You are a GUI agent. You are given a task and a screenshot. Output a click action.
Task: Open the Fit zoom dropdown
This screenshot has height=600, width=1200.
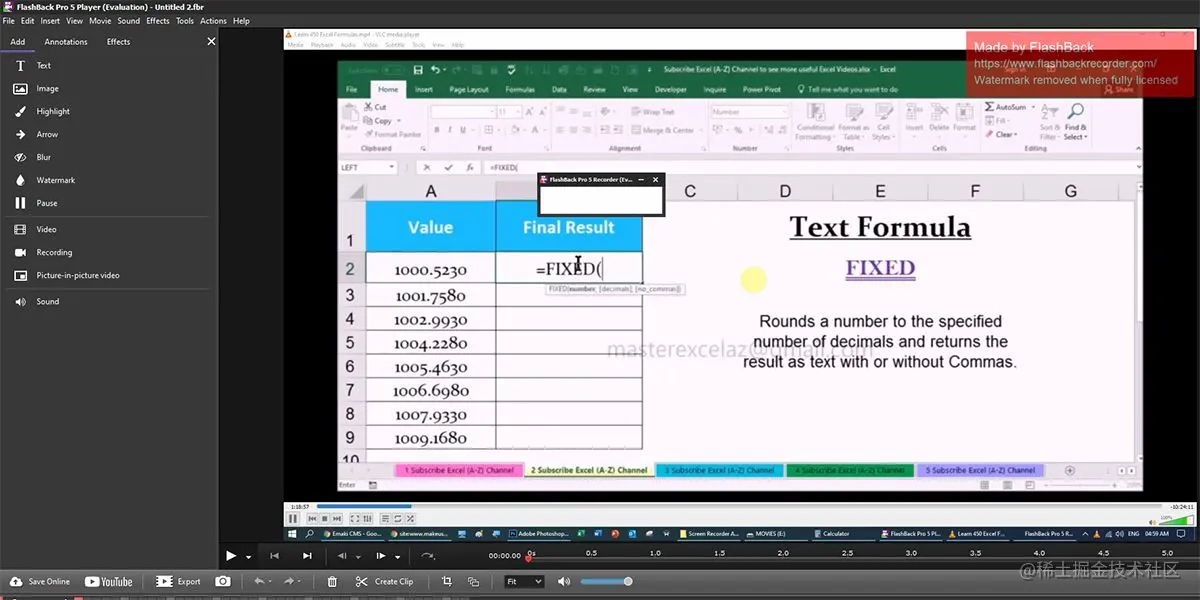click(524, 581)
